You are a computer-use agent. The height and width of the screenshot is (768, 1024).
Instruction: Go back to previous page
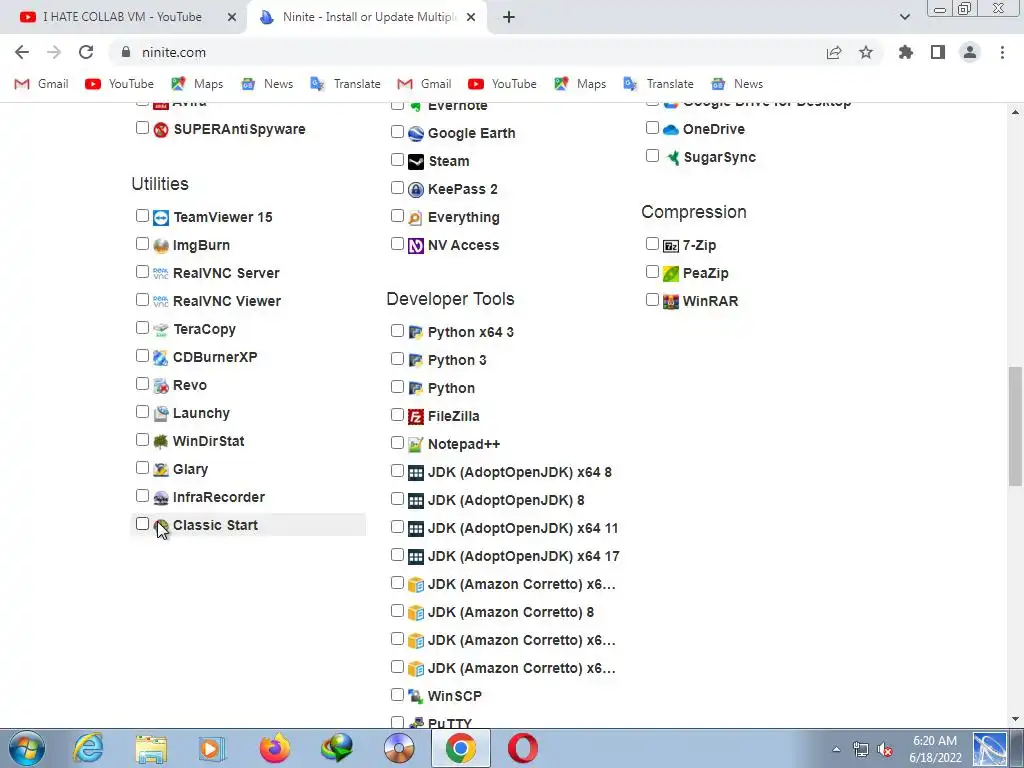(x=22, y=52)
